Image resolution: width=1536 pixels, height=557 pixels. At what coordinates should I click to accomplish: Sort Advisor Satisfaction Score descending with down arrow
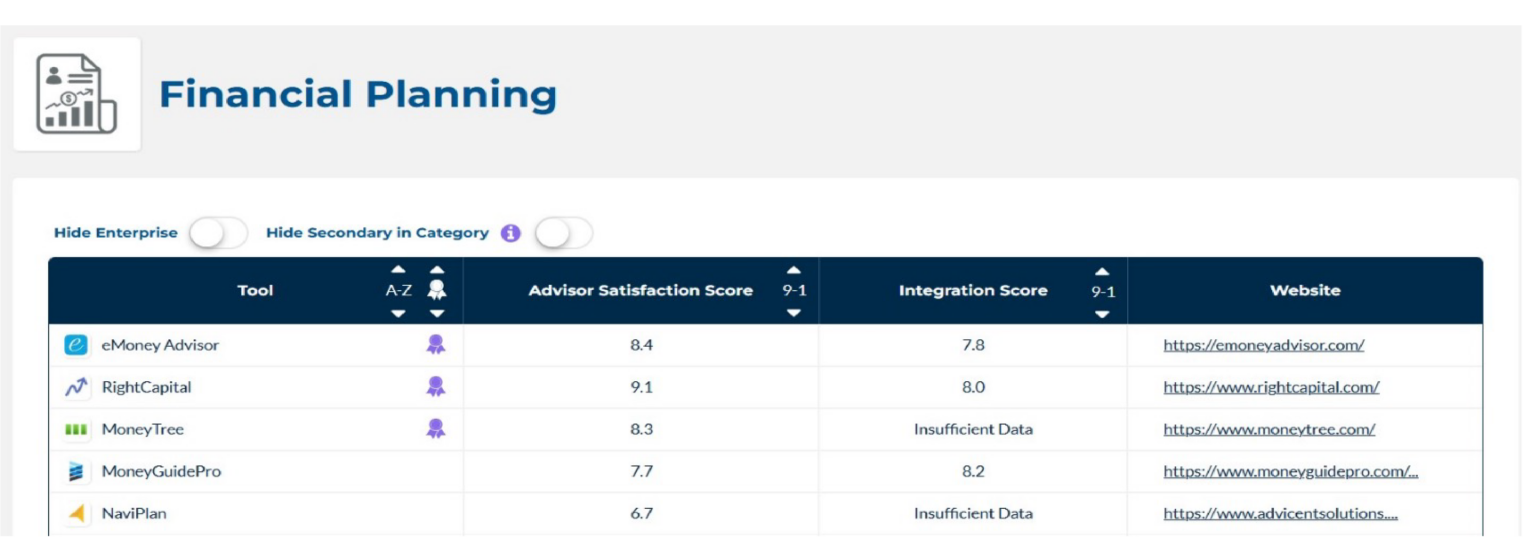[794, 313]
